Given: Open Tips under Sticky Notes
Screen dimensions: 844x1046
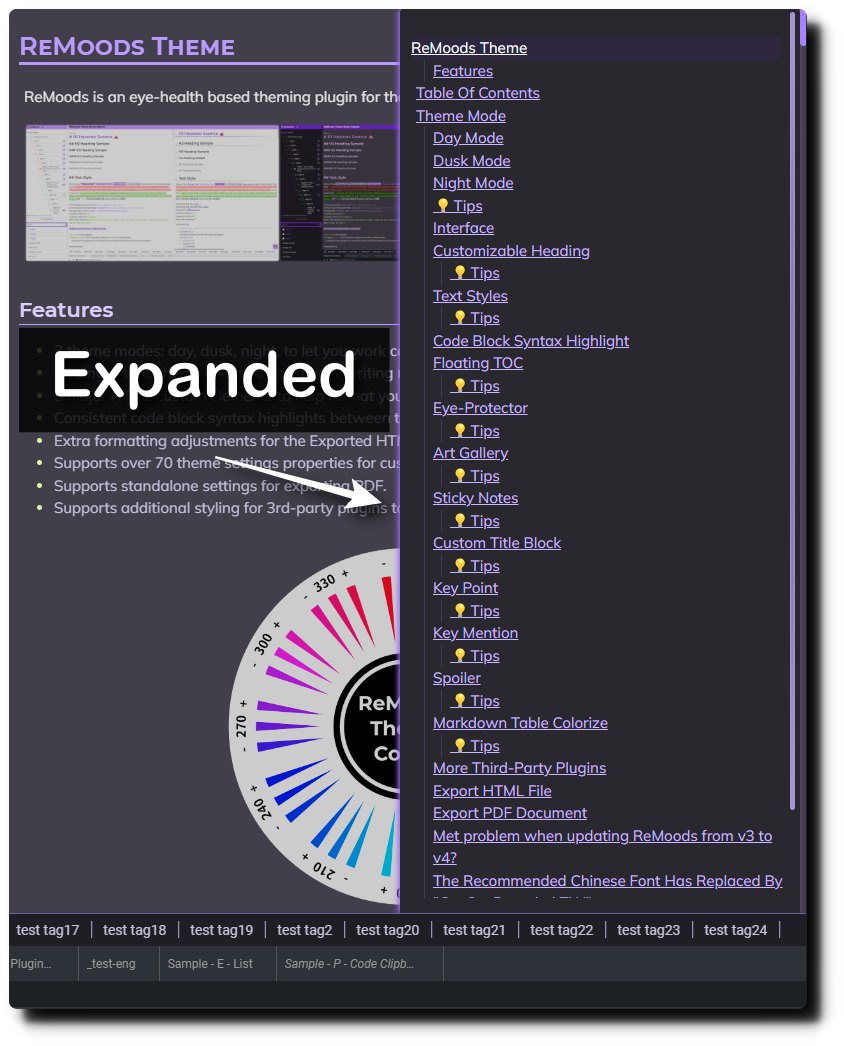Looking at the screenshot, I should [475, 521].
